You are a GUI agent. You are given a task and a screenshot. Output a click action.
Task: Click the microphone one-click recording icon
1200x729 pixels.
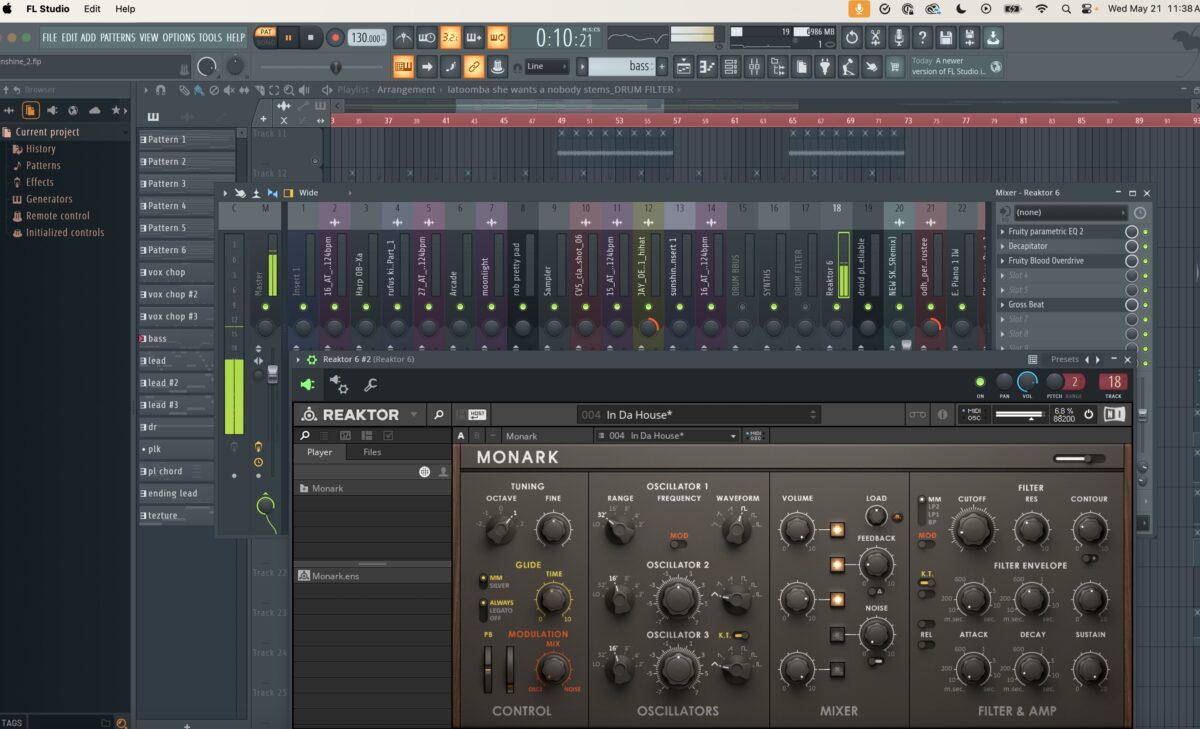899,38
